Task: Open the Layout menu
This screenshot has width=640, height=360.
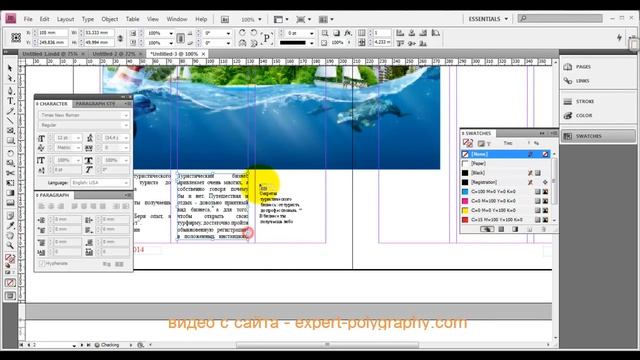Action: click(65, 19)
